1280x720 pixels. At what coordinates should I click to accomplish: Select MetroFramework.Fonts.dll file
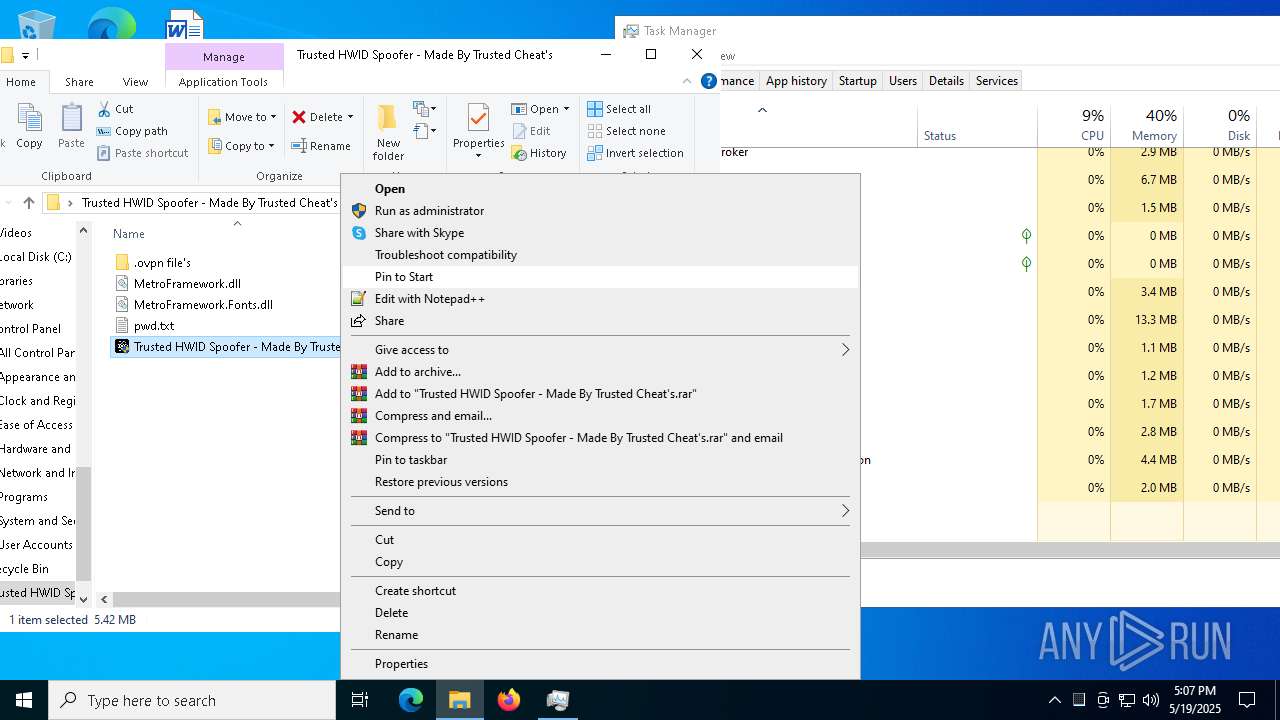pos(203,305)
